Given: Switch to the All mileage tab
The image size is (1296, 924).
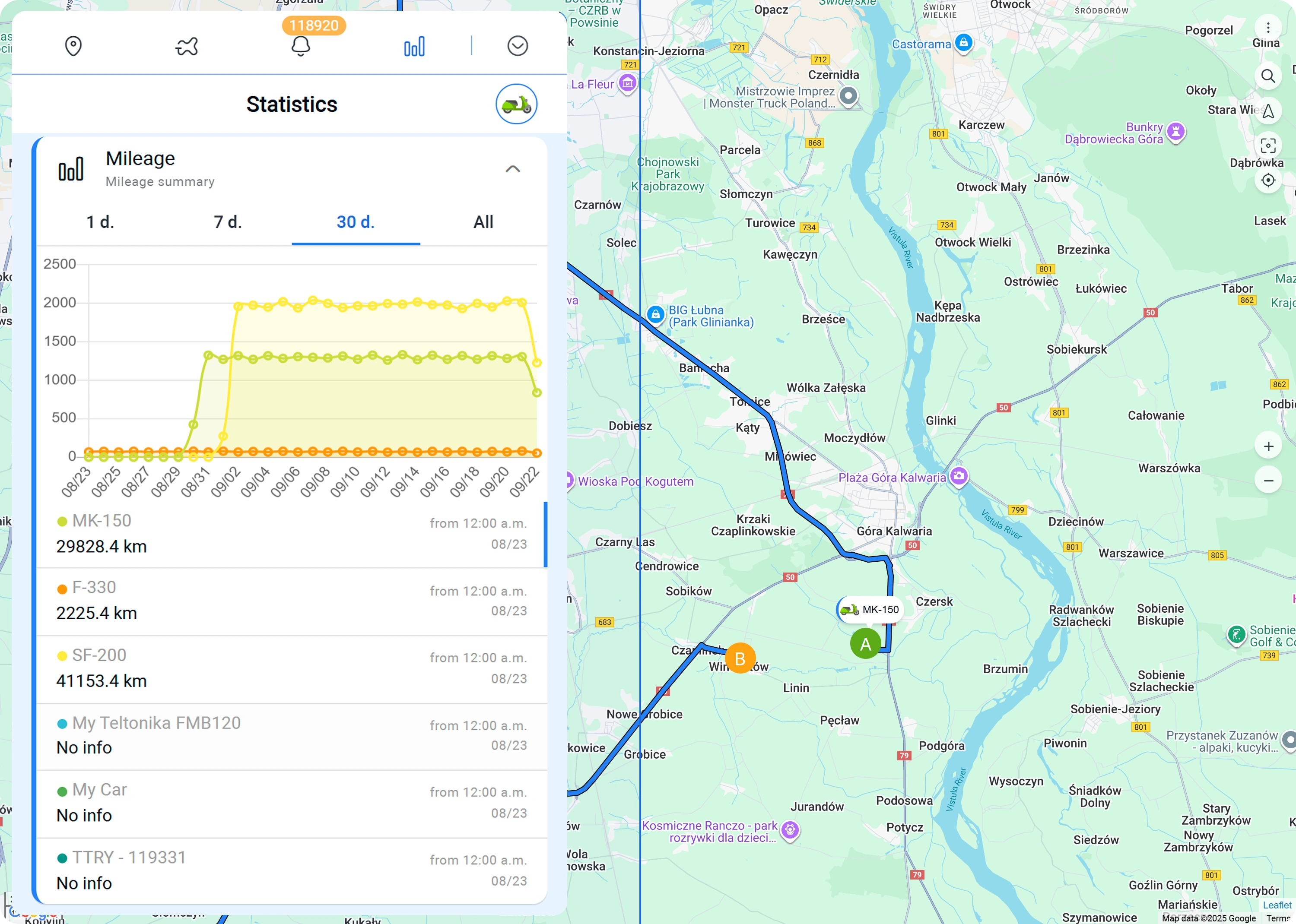Looking at the screenshot, I should click(483, 222).
